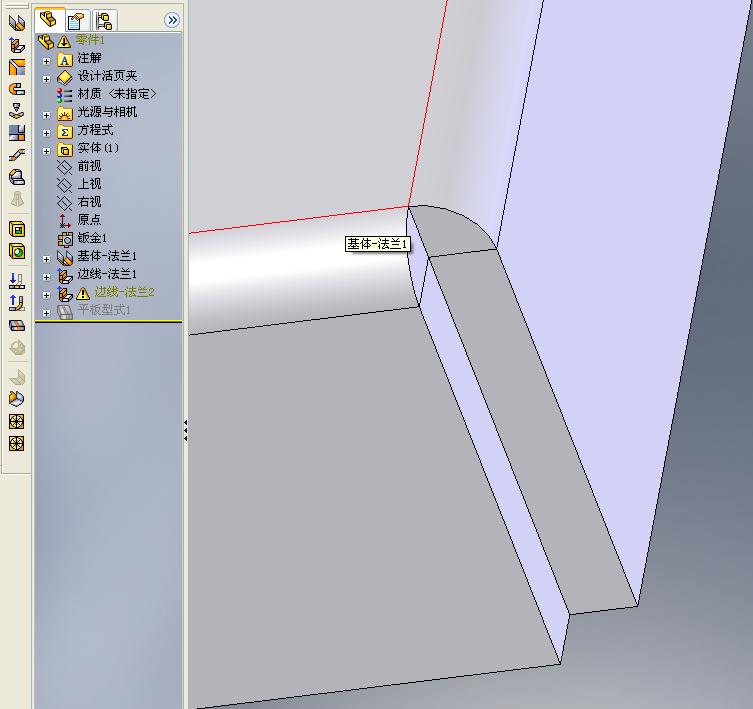
Task: Select the Rip tool
Action: pyautogui.click(x=17, y=400)
